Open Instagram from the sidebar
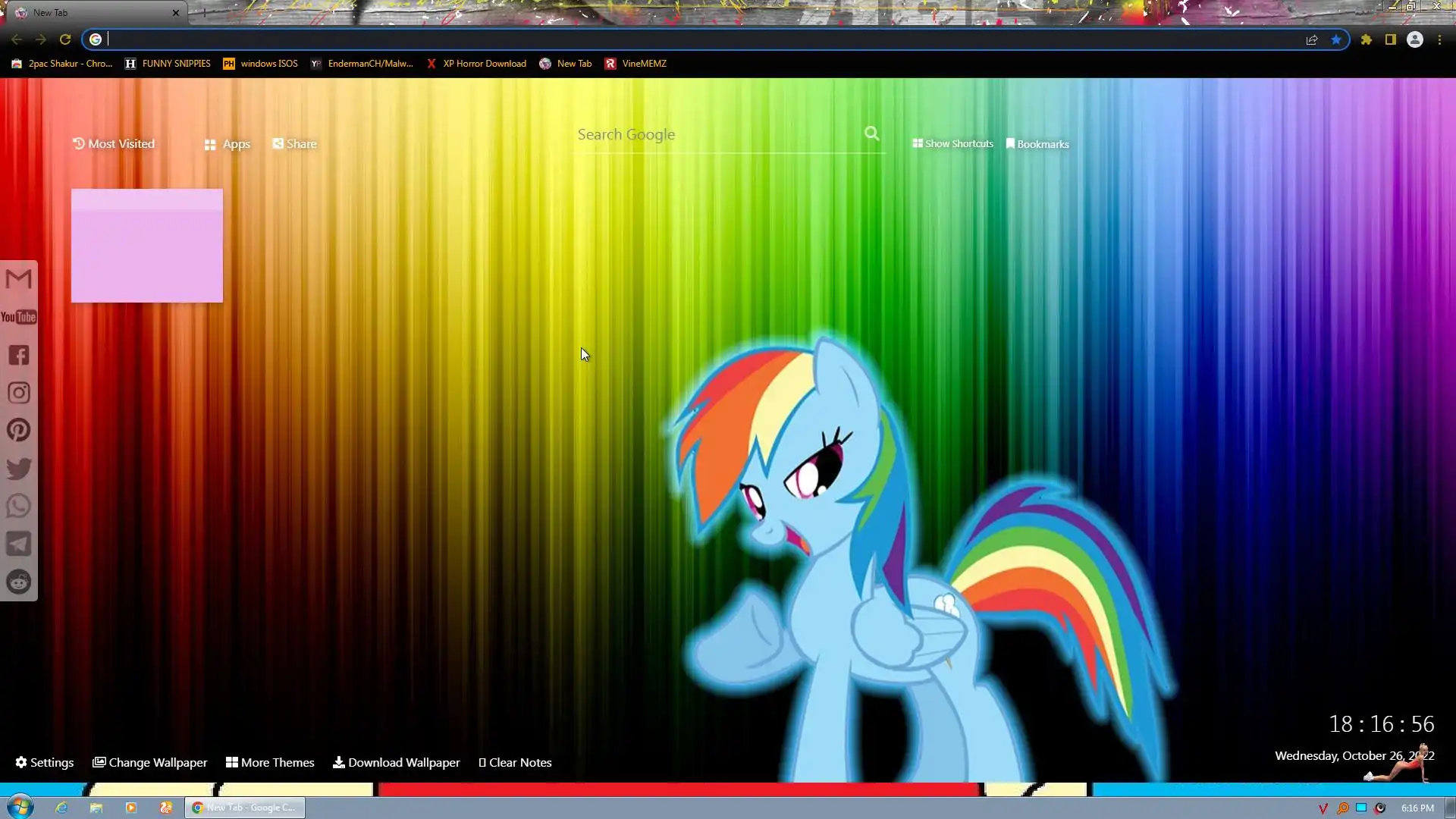The width and height of the screenshot is (1456, 819). (x=19, y=393)
